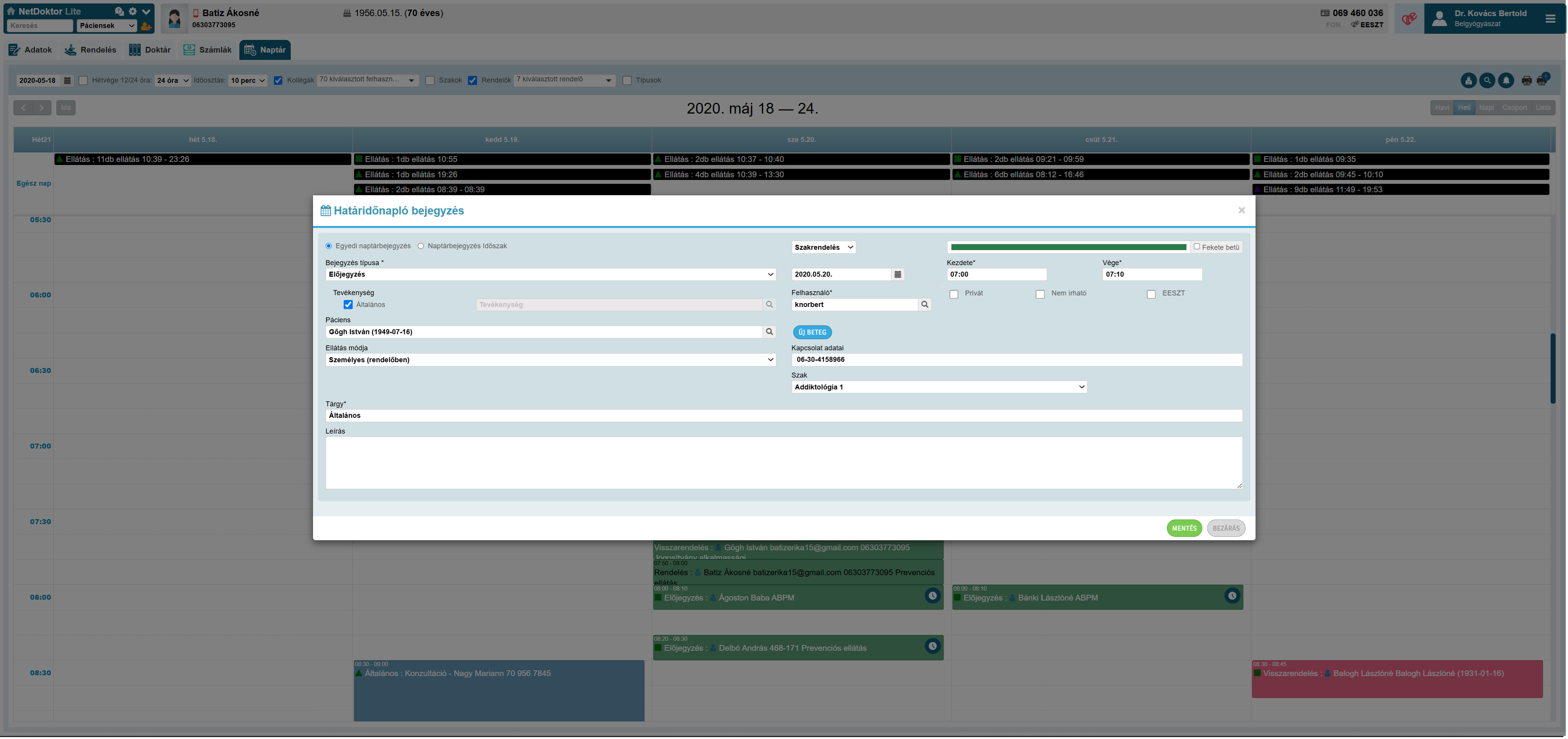Tick the EESZT checkbox in dialog

[1151, 295]
